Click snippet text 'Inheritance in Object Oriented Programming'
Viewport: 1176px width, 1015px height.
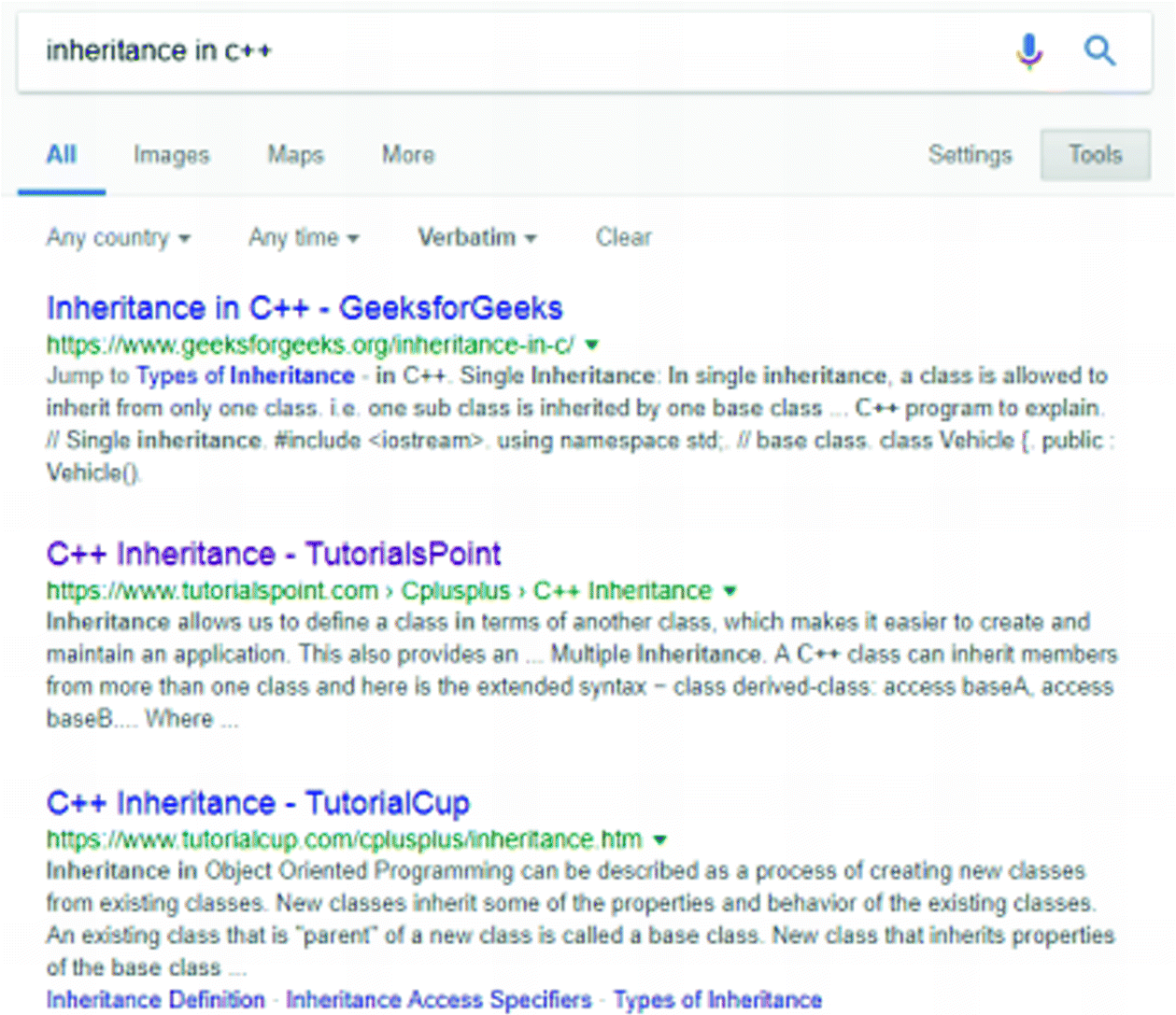(x=280, y=871)
